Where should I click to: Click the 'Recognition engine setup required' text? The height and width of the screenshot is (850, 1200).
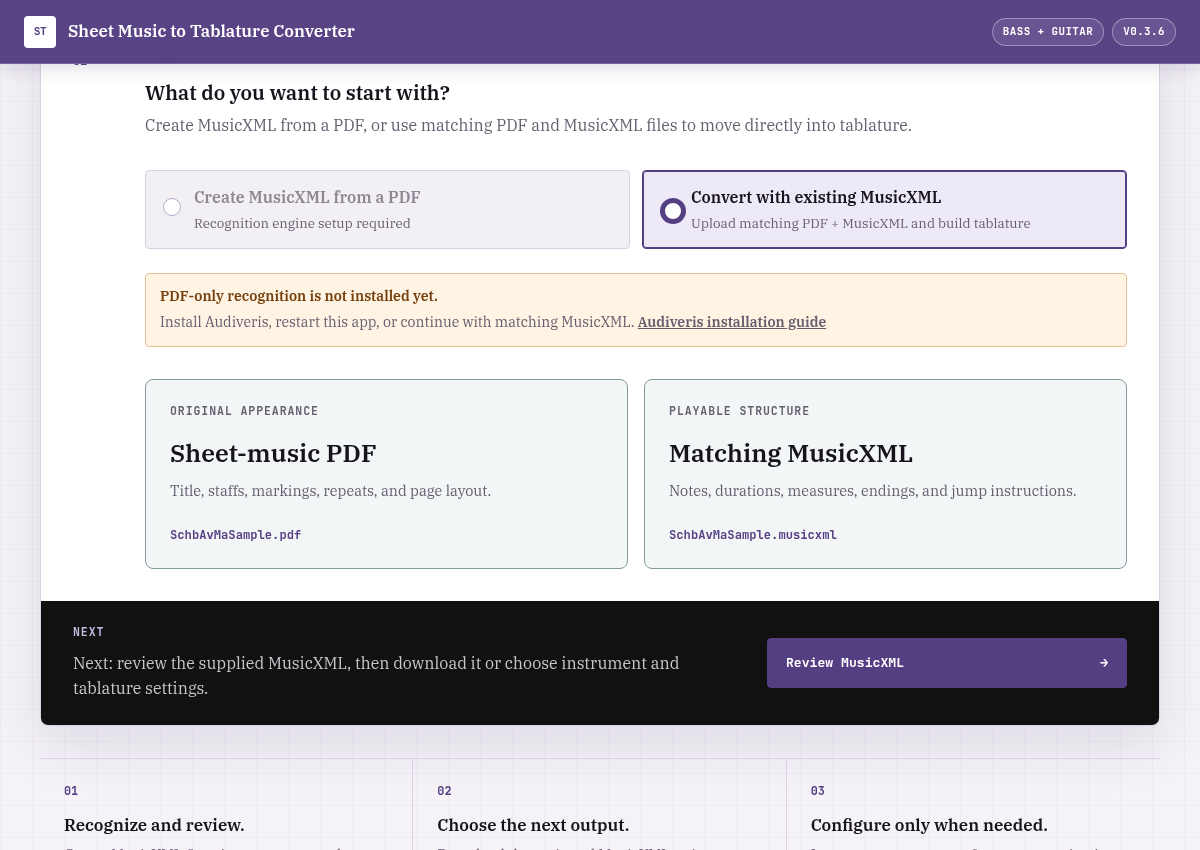tap(302, 223)
